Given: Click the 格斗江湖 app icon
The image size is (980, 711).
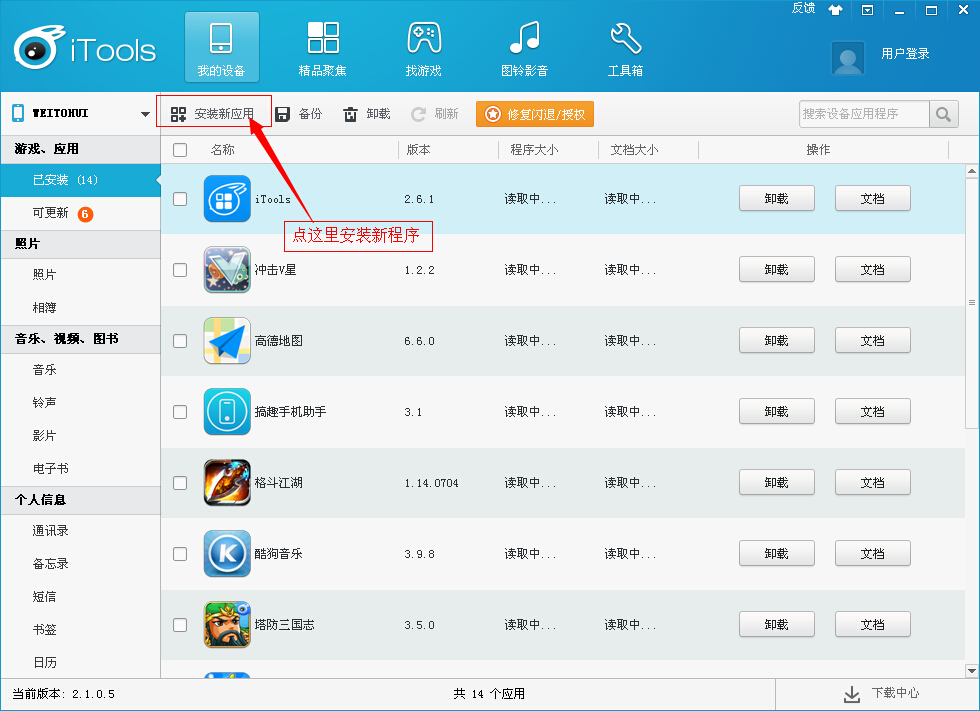Looking at the screenshot, I should pyautogui.click(x=227, y=483).
